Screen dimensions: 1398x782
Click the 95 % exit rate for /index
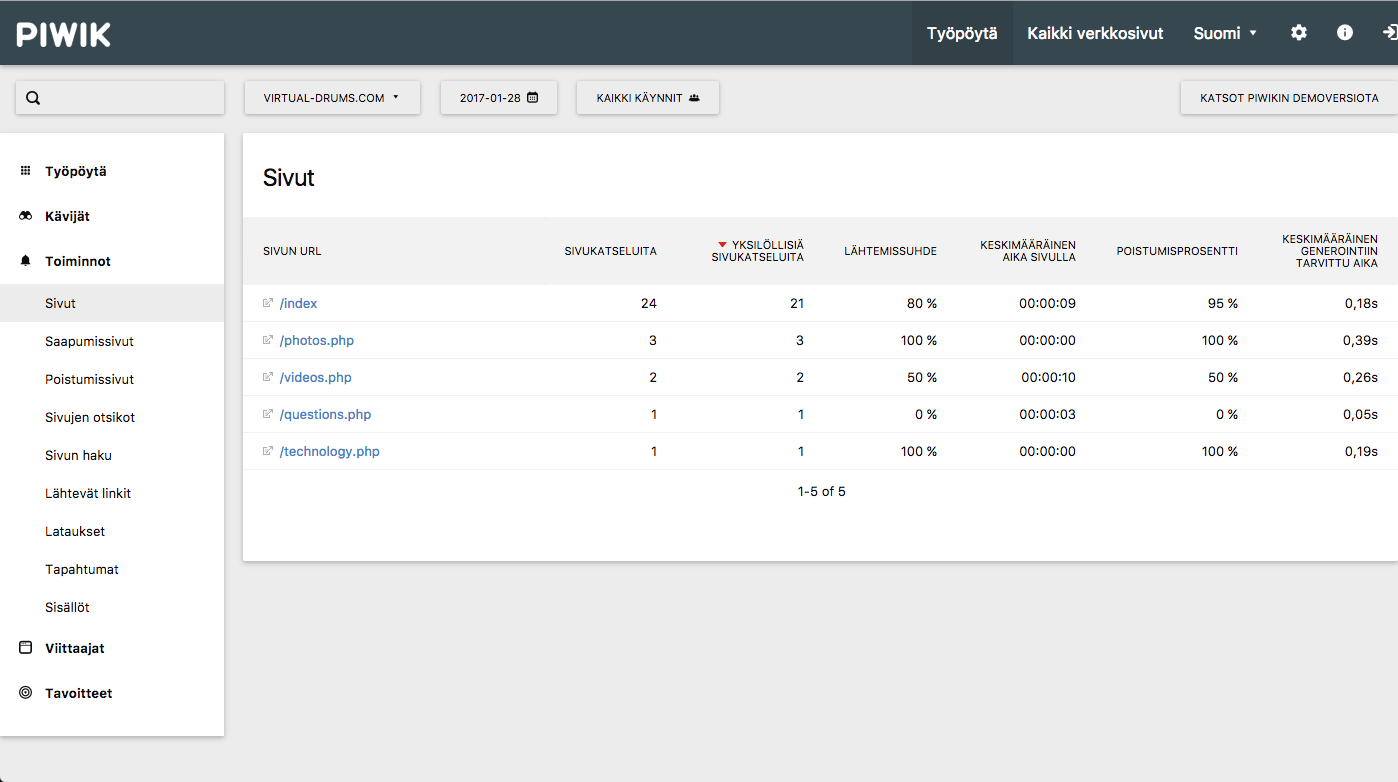coord(1223,303)
